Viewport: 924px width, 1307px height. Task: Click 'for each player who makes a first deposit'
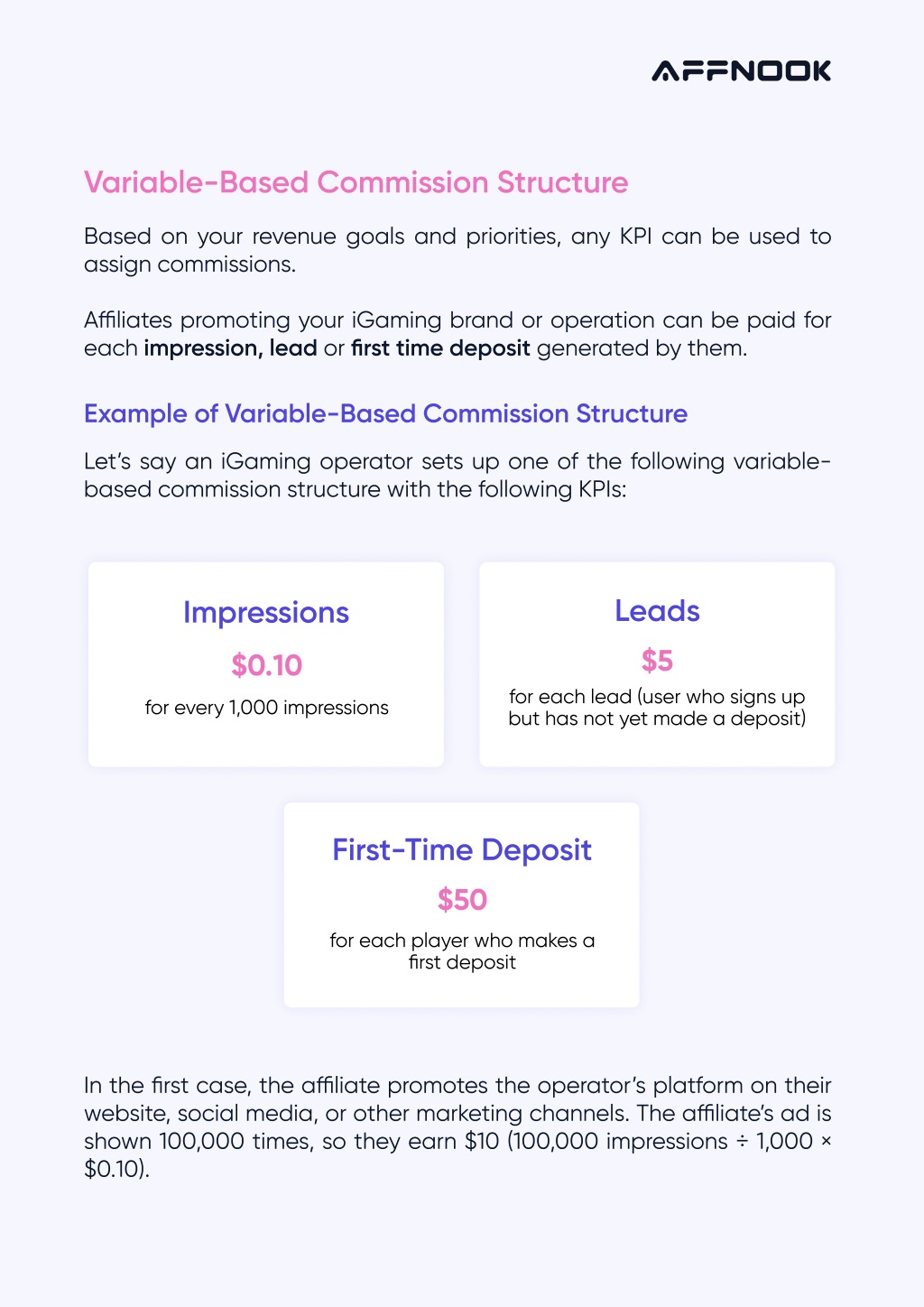[462, 951]
